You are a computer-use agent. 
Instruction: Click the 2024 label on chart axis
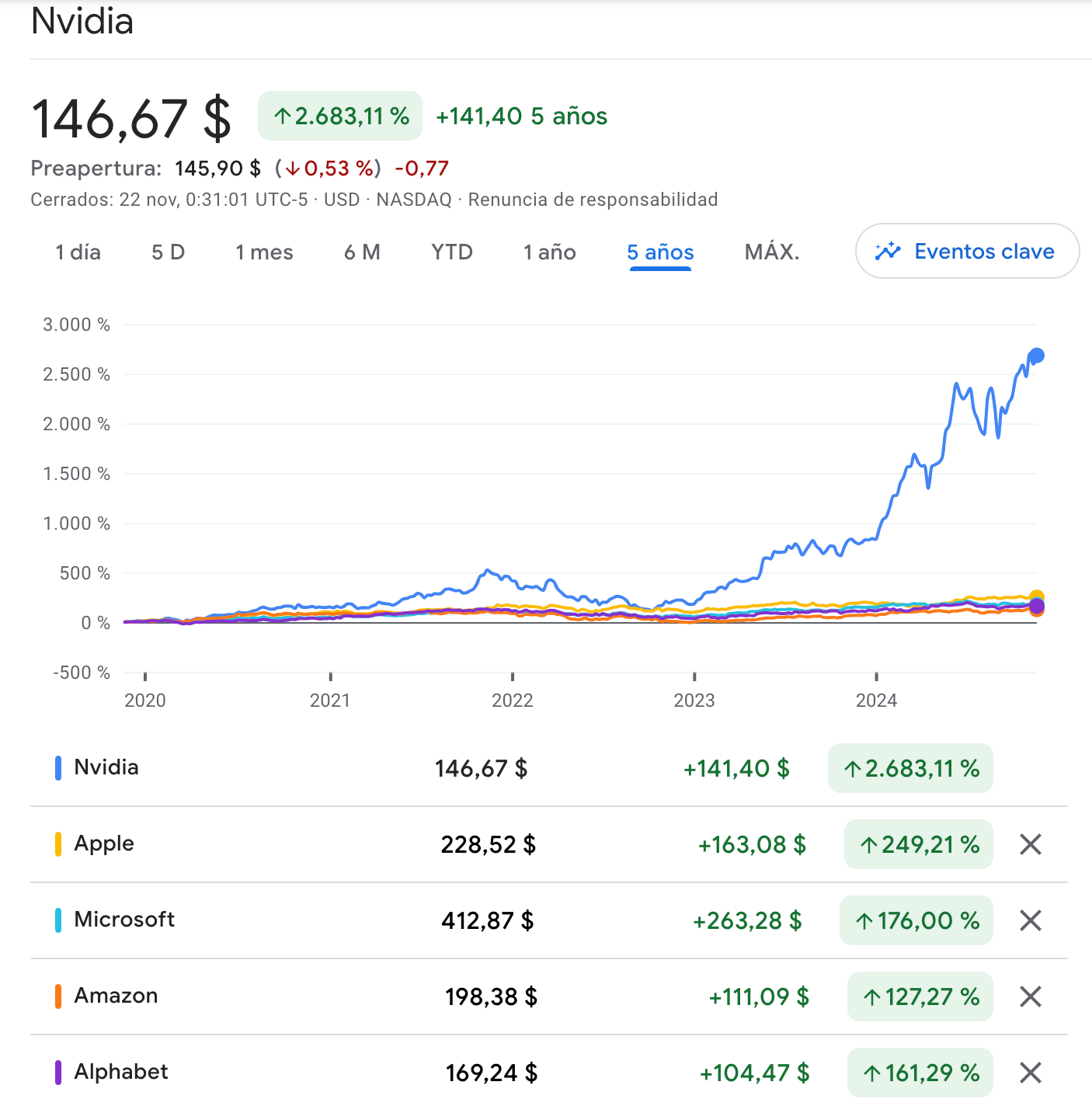pyautogui.click(x=876, y=701)
